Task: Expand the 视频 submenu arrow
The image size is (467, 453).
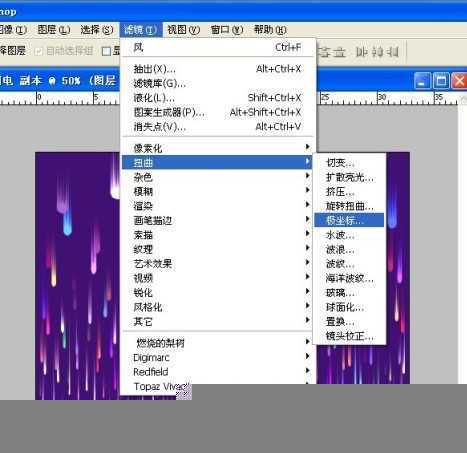Action: 308,277
